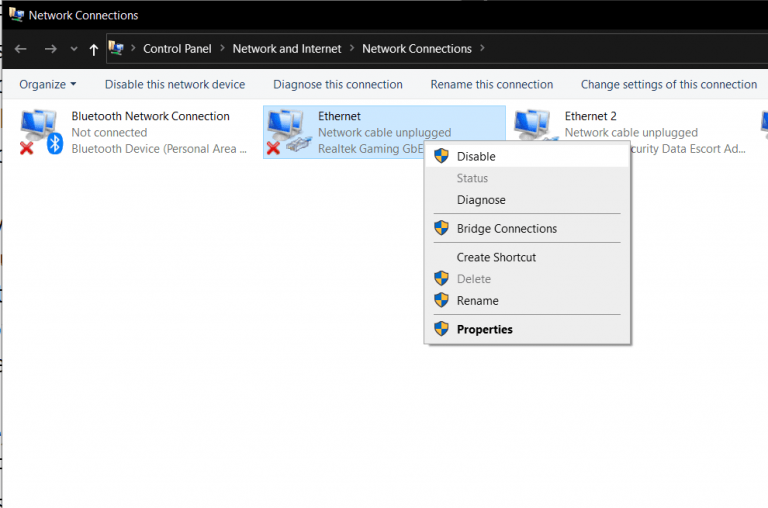Select Disable in the context menu
Screen dimensions: 768x508
[x=476, y=156]
